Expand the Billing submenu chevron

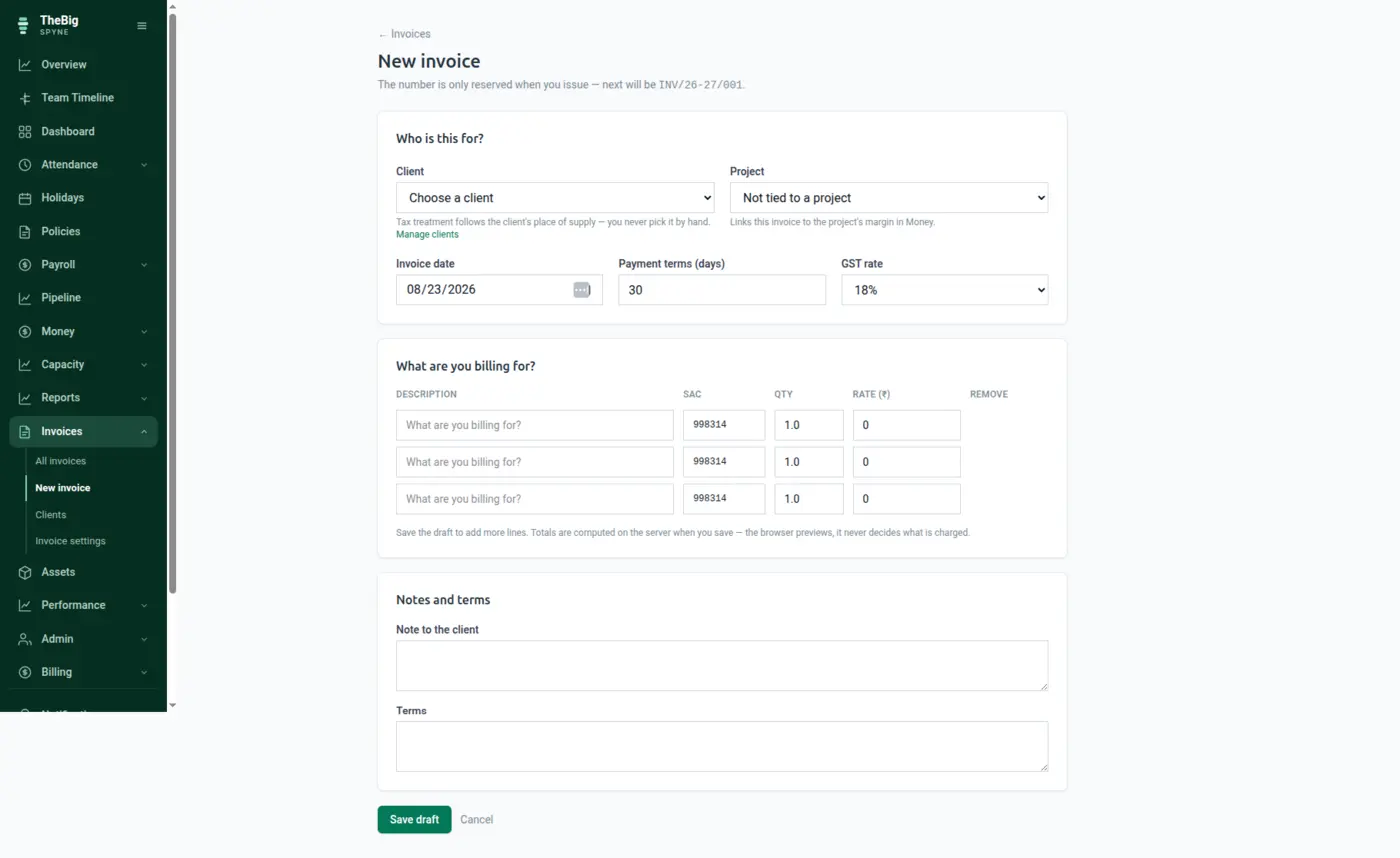[x=144, y=672]
